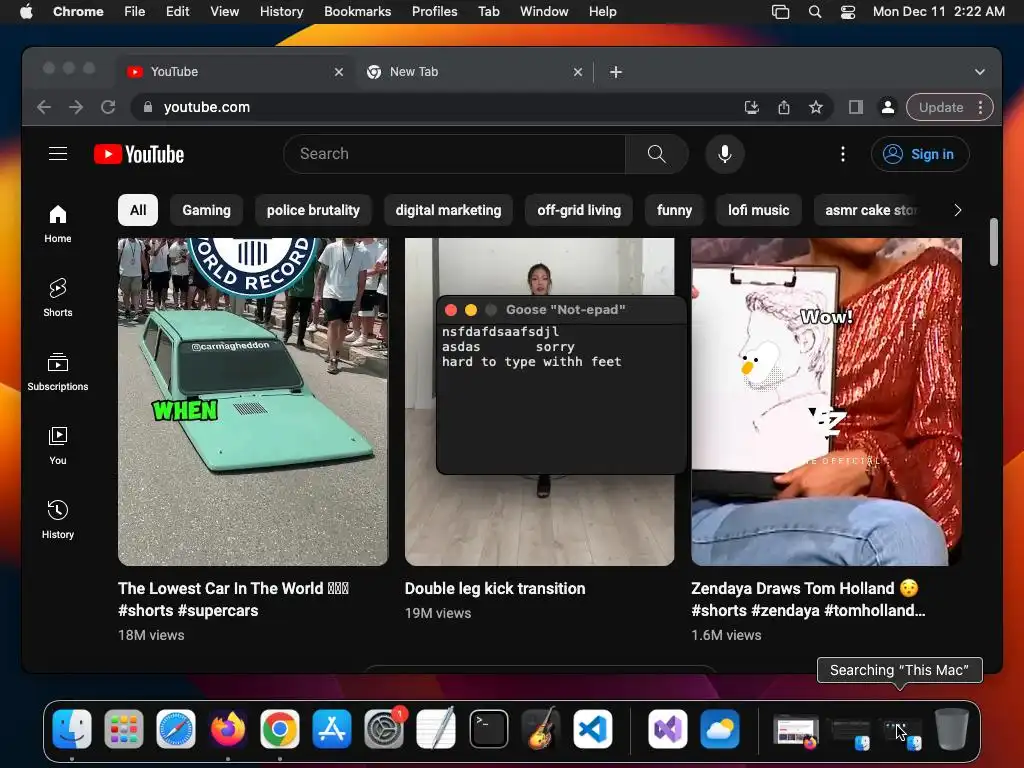Open Chrome profile avatar
This screenshot has width=1024, height=768.
tap(888, 107)
